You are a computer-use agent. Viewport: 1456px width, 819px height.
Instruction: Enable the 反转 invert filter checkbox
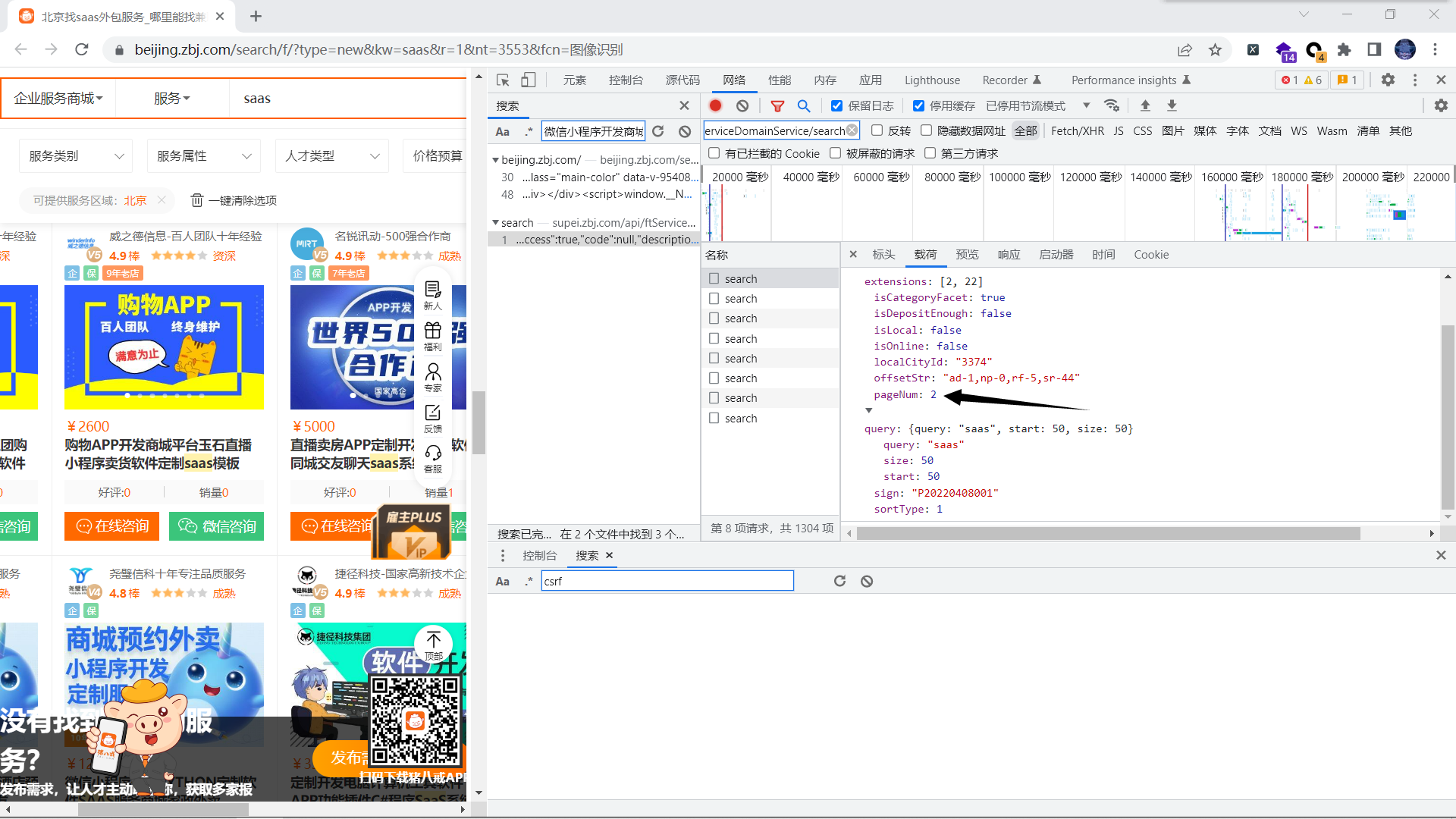(877, 130)
